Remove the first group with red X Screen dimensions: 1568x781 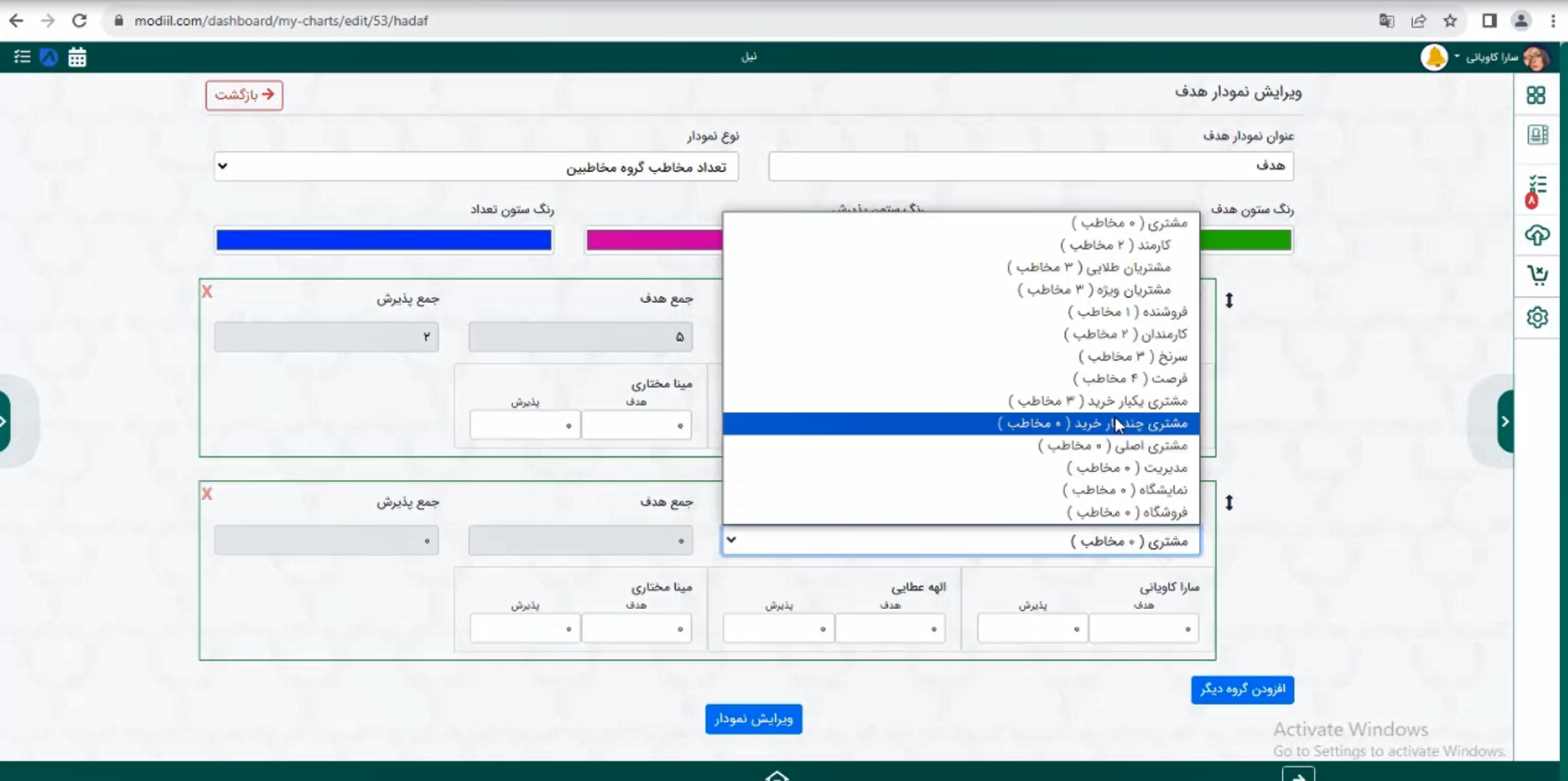[x=208, y=292]
